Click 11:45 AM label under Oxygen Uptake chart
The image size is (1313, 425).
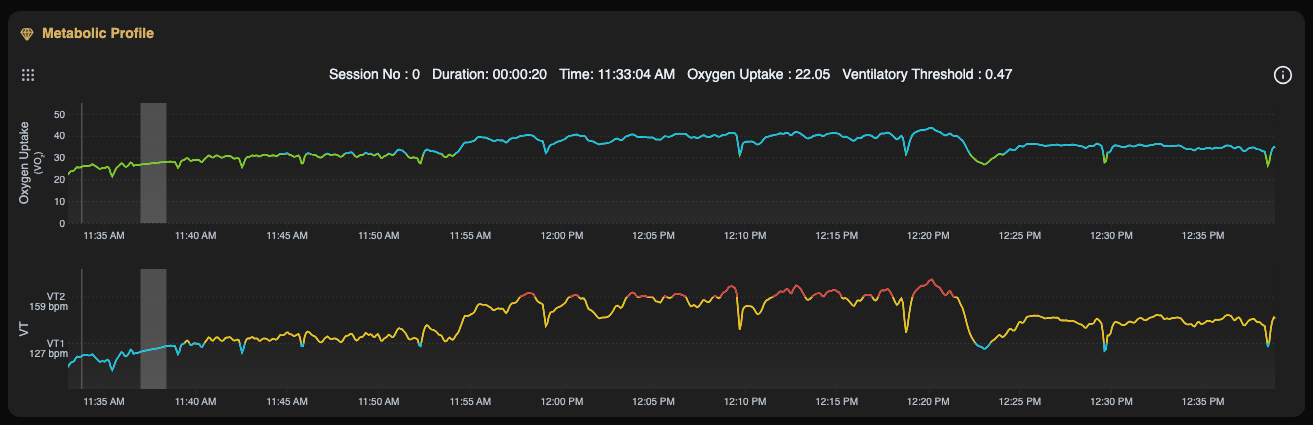tap(287, 236)
